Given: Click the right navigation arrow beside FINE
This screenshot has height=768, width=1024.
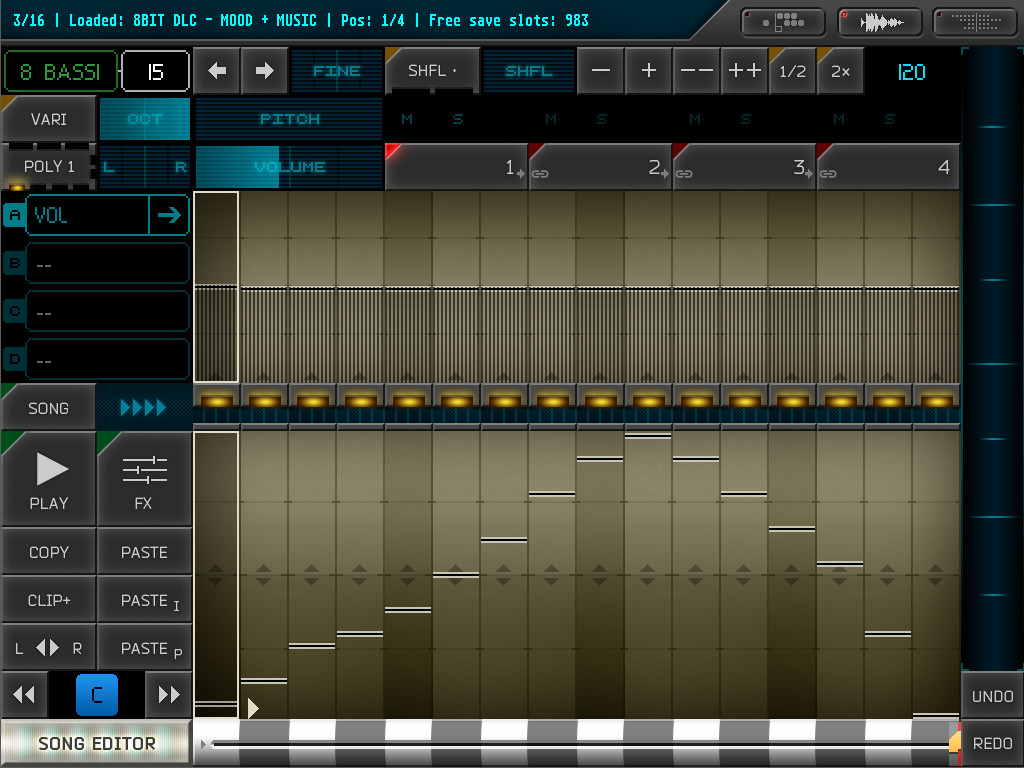Looking at the screenshot, I should [263, 70].
